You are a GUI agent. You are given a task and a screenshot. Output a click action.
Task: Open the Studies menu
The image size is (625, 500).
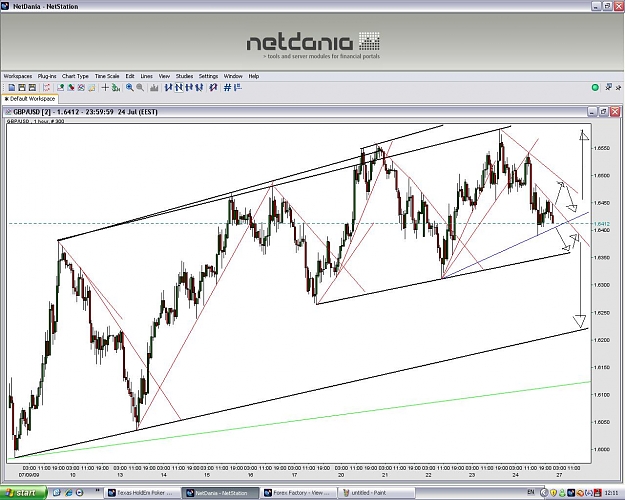pos(185,76)
